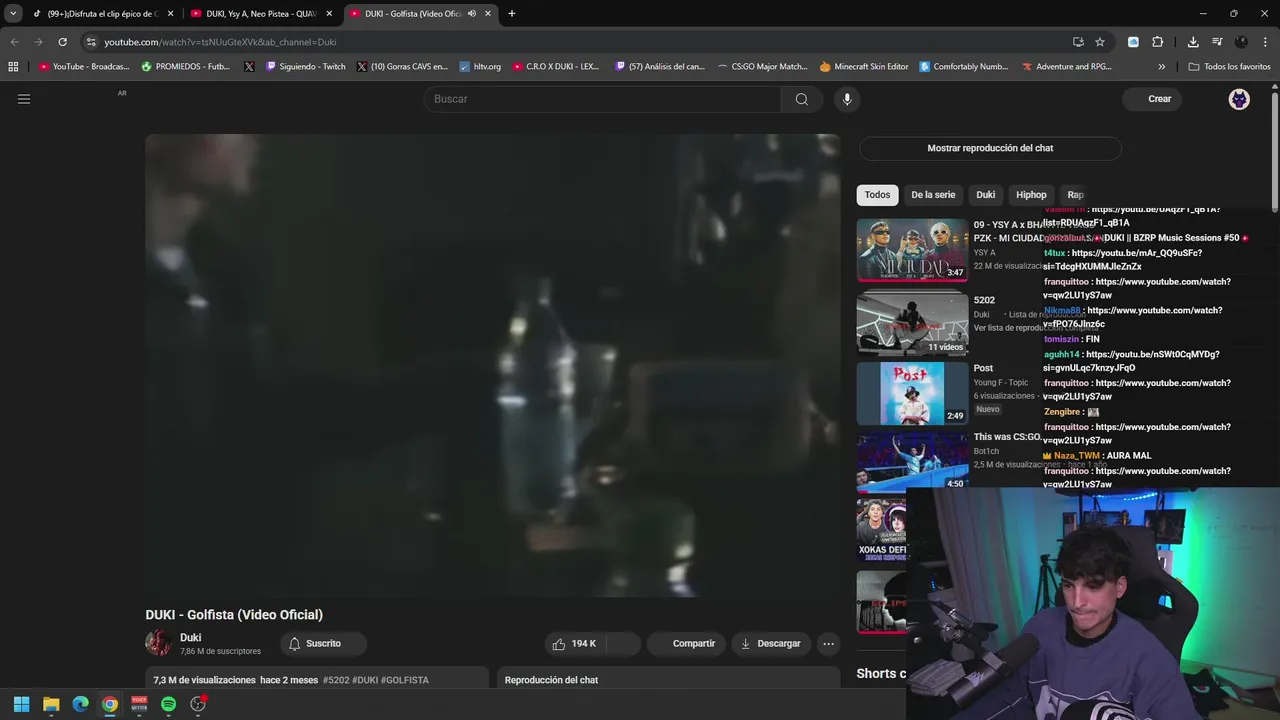
Task: Open the Todos los favoritos folder
Action: point(1229,67)
